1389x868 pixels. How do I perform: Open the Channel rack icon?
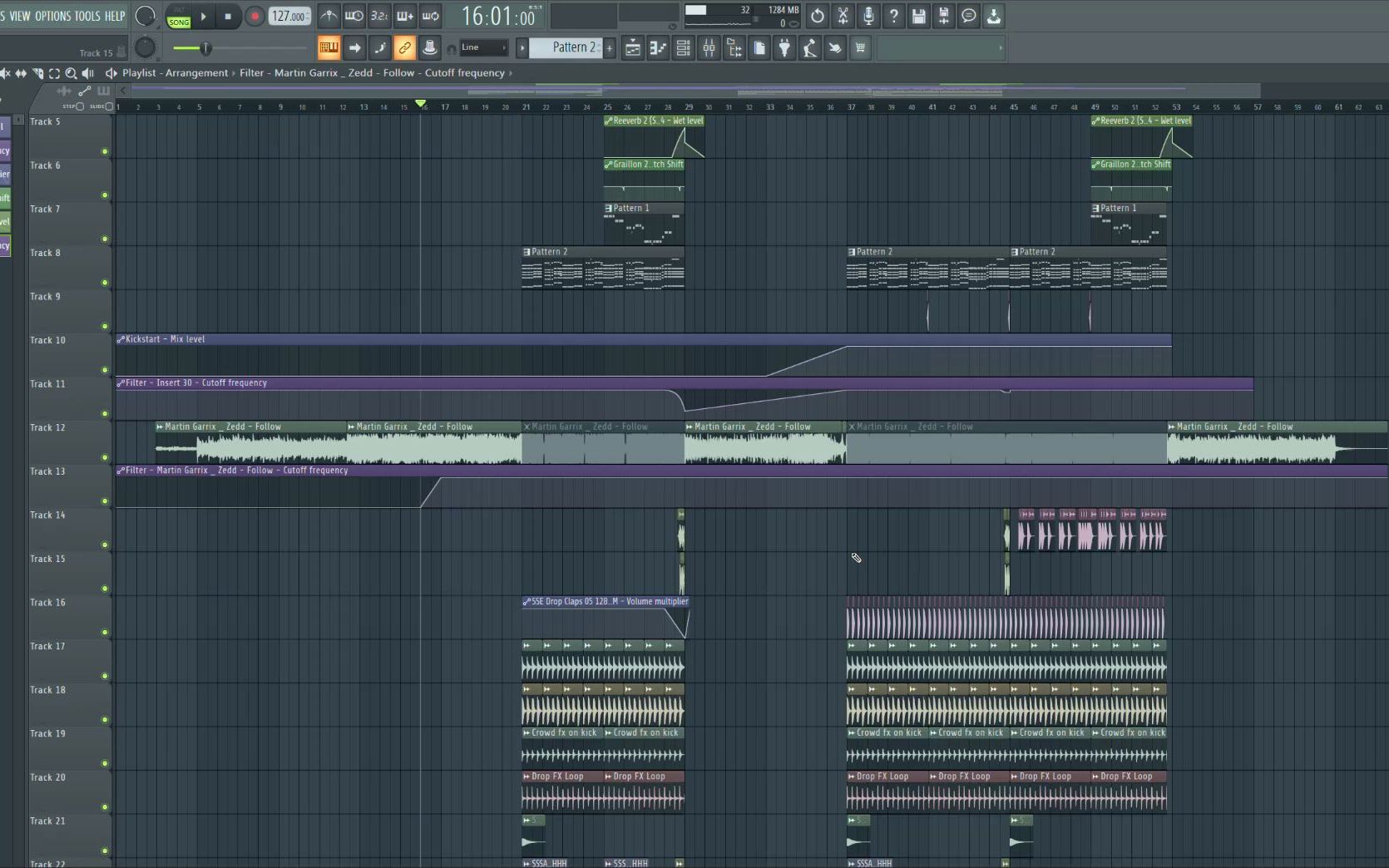[683, 48]
